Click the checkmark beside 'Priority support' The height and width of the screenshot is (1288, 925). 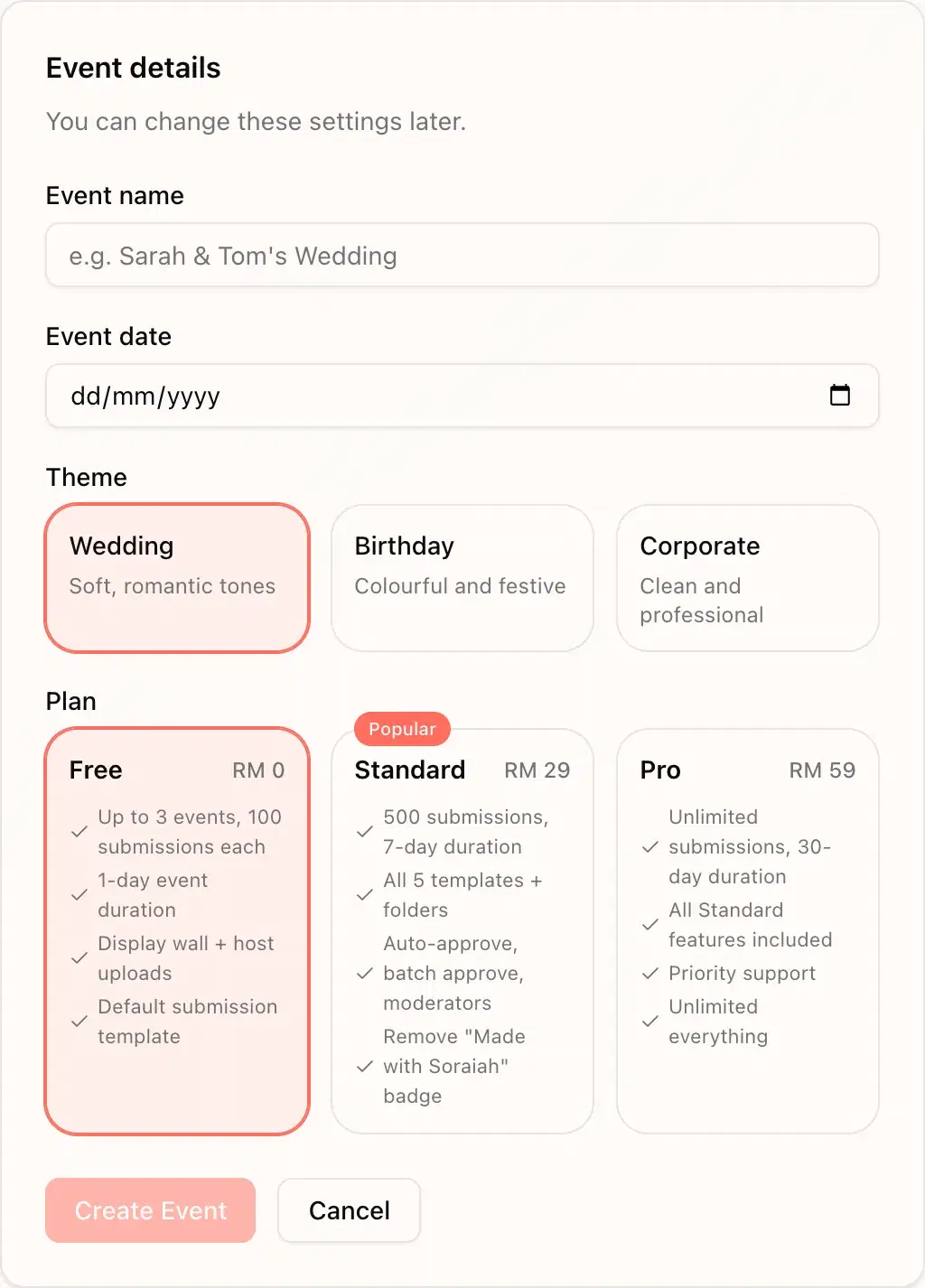tap(650, 974)
